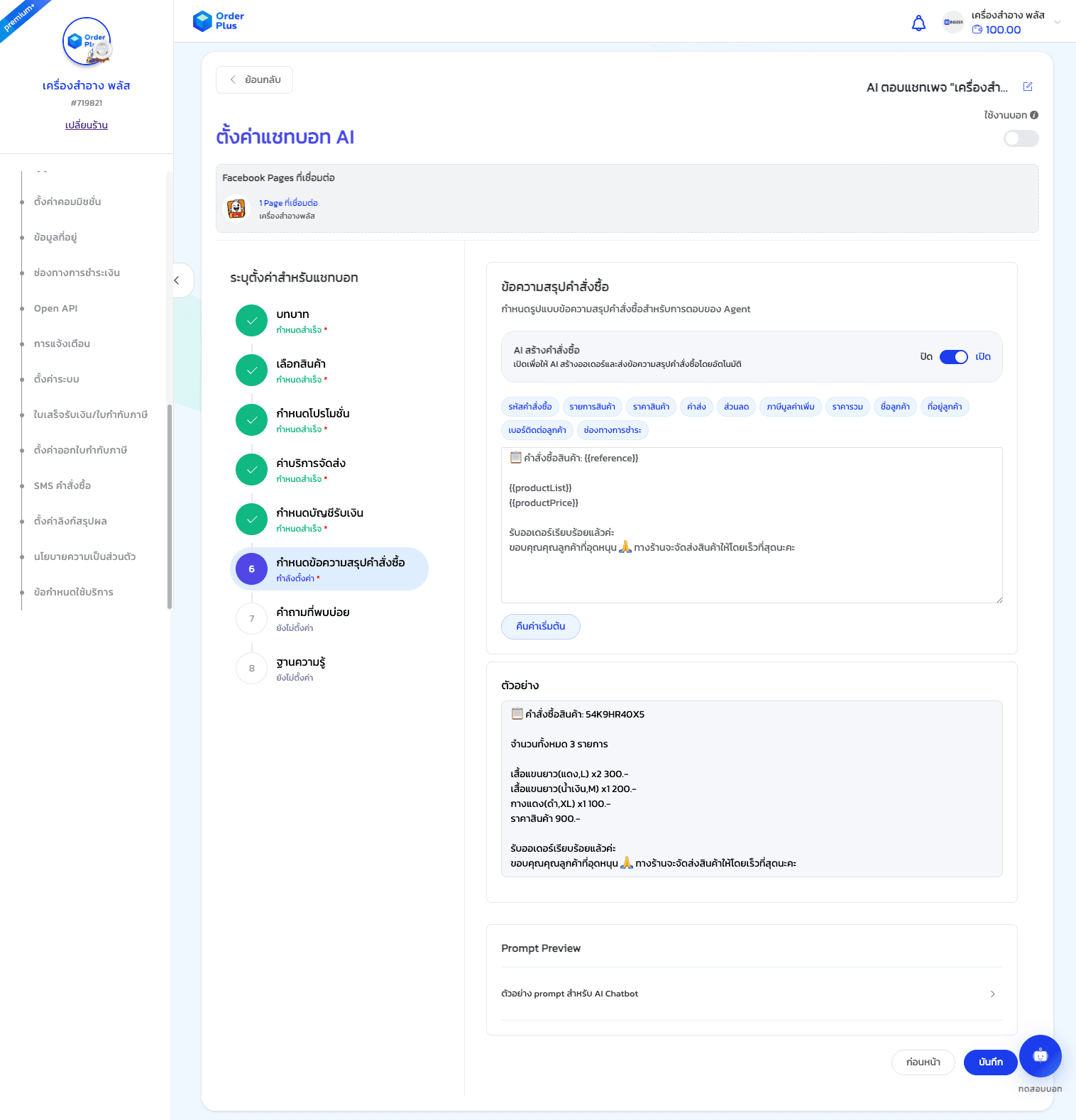
Task: Open the test bot chat bubble
Action: click(x=1040, y=1056)
